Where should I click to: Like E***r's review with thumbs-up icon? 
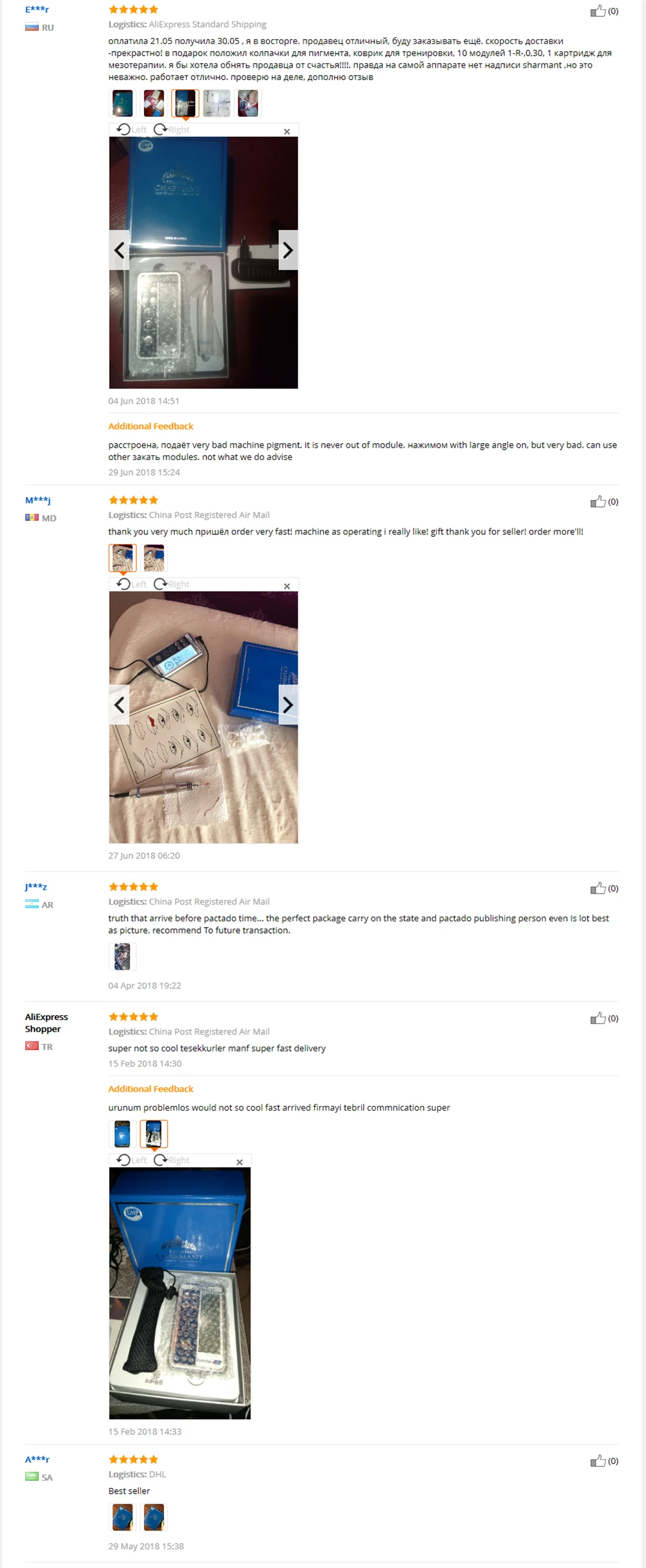pyautogui.click(x=598, y=11)
